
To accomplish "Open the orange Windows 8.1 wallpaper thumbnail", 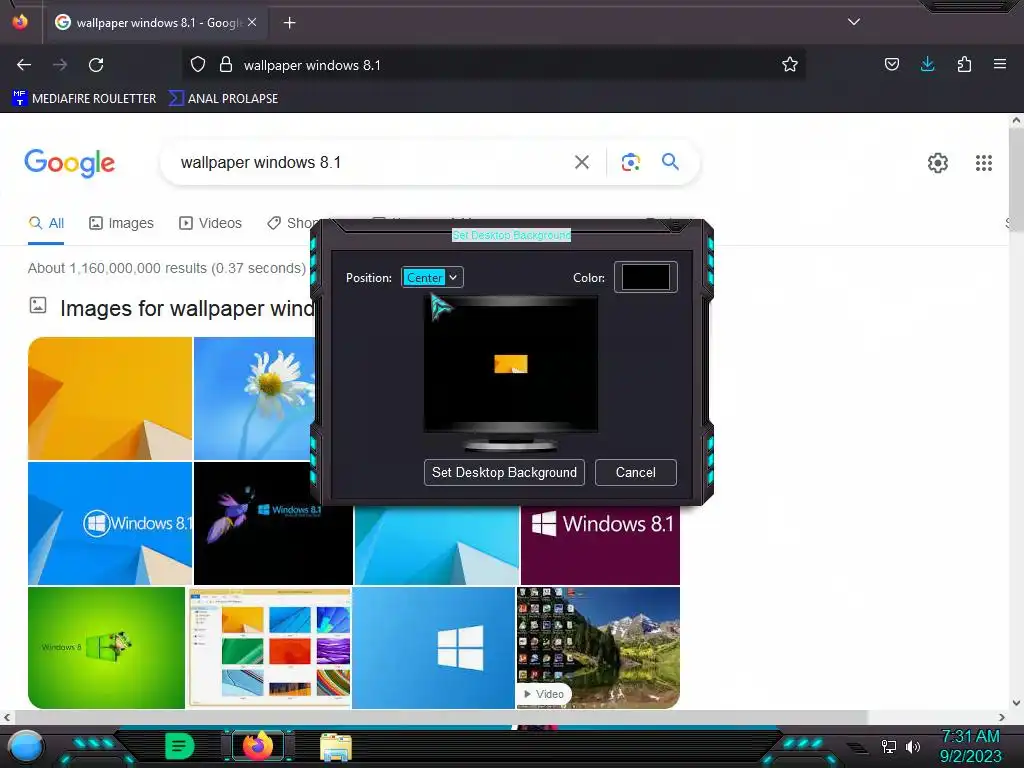I will 110,398.
